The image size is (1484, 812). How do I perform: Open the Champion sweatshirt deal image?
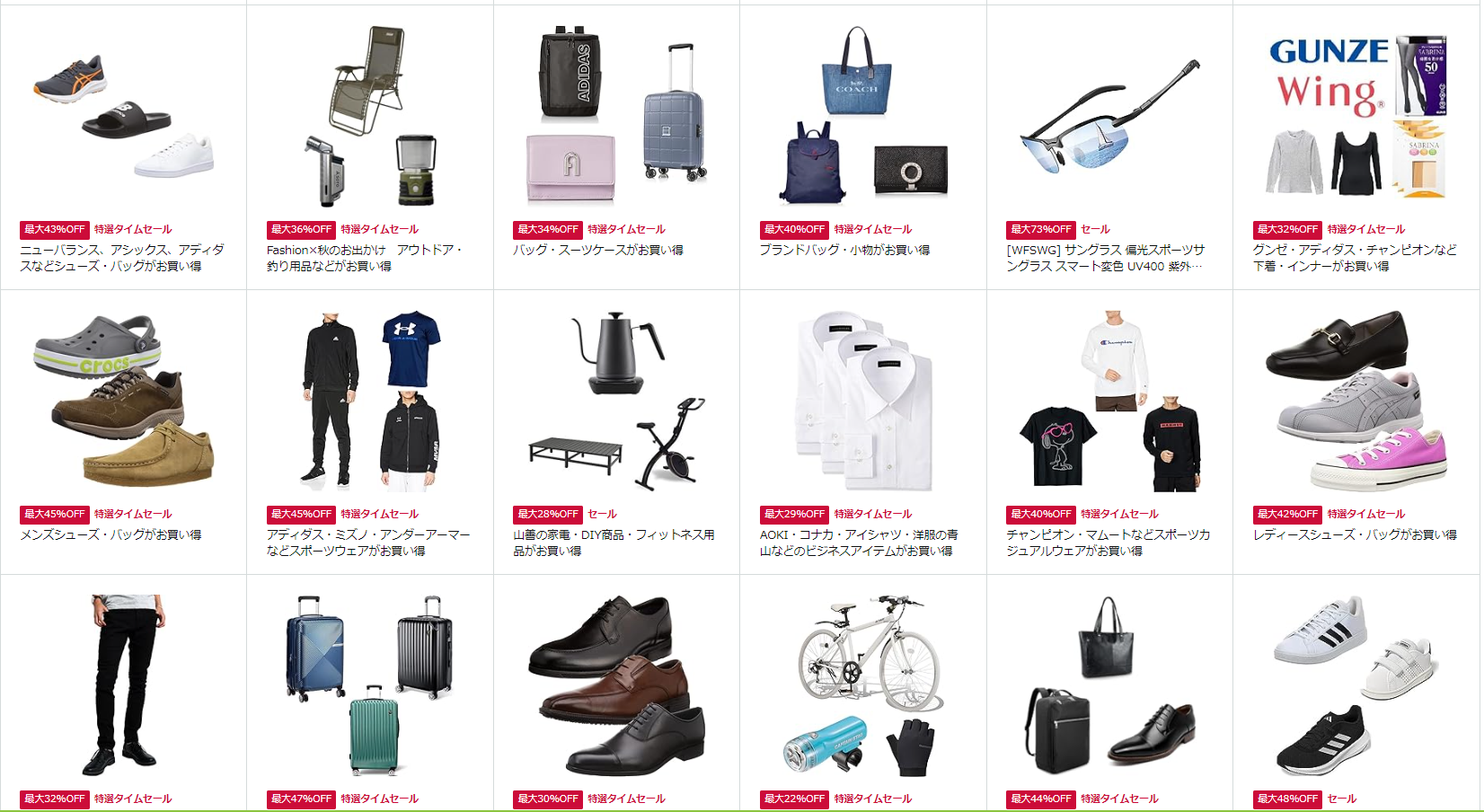[x=1109, y=401]
